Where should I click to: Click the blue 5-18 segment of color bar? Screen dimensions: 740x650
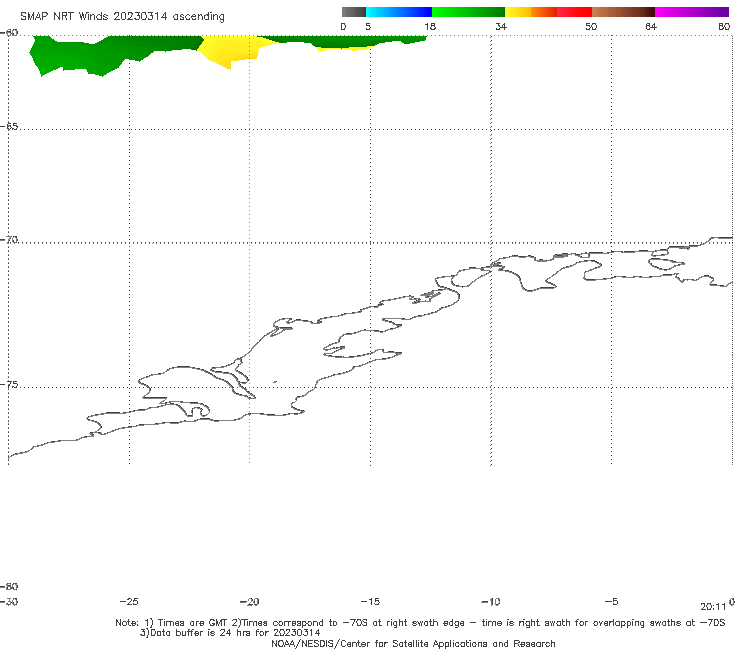[x=399, y=12]
